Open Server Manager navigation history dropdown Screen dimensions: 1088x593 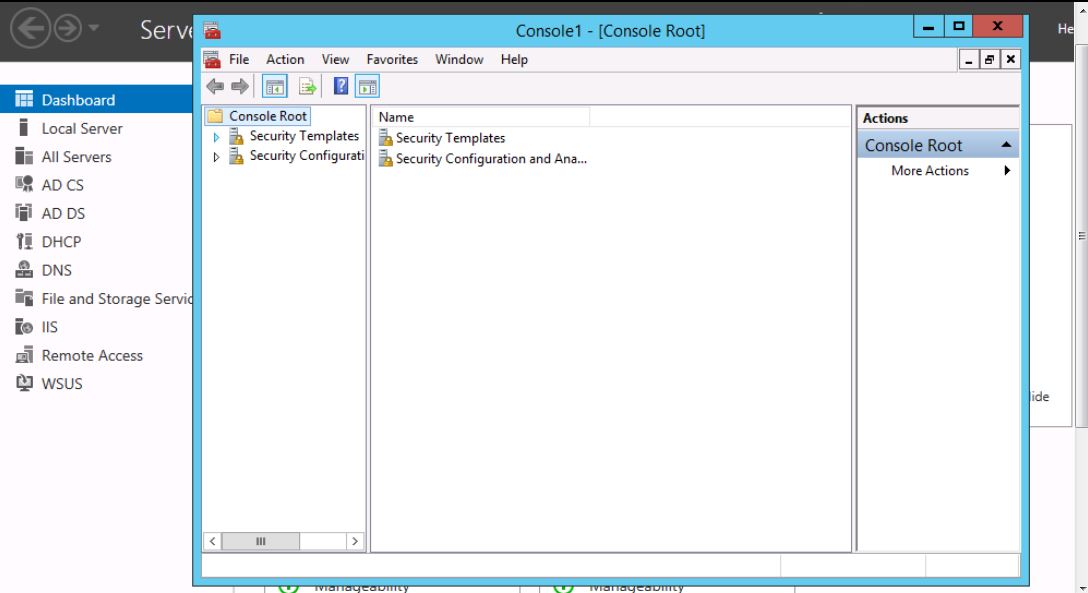[94, 28]
